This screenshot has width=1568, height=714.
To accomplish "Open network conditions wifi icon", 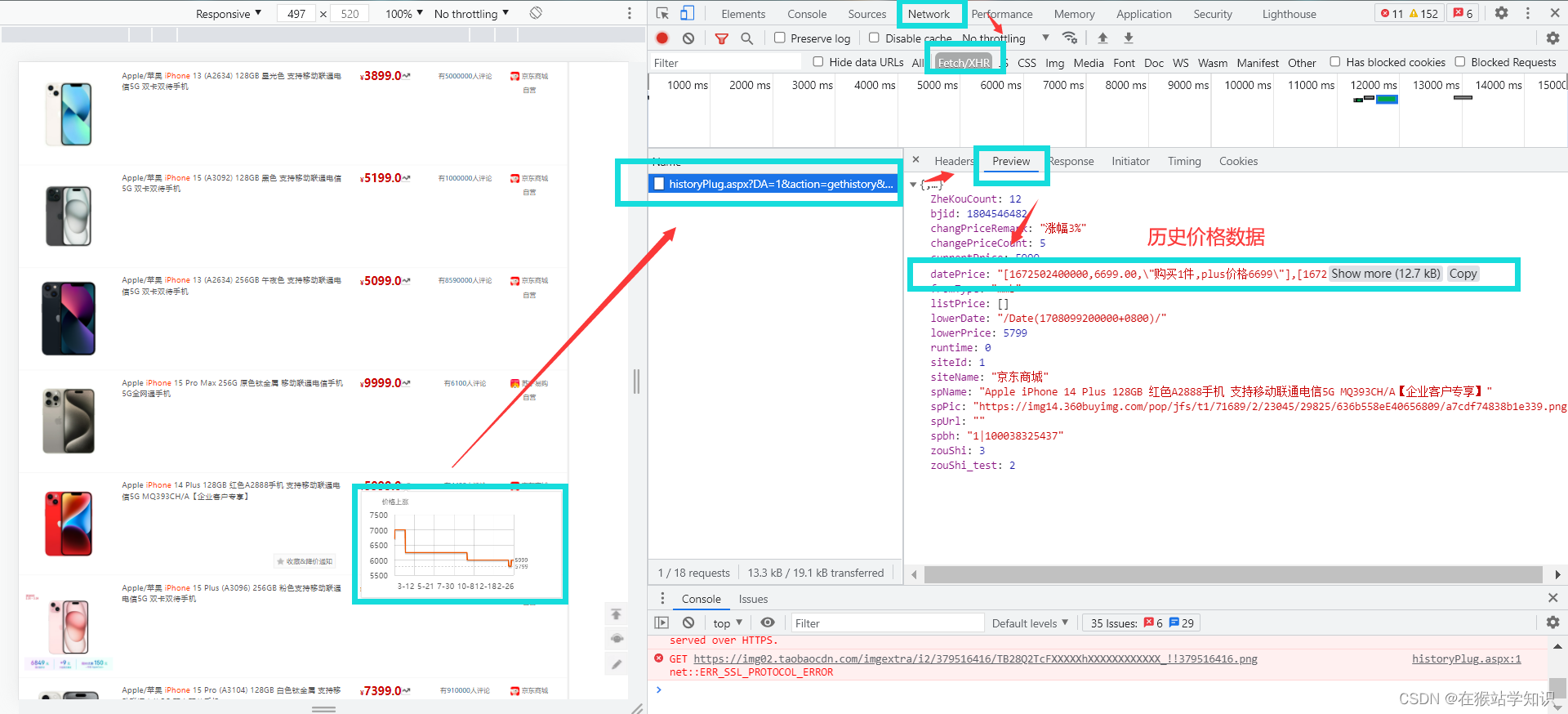I will click(1069, 38).
